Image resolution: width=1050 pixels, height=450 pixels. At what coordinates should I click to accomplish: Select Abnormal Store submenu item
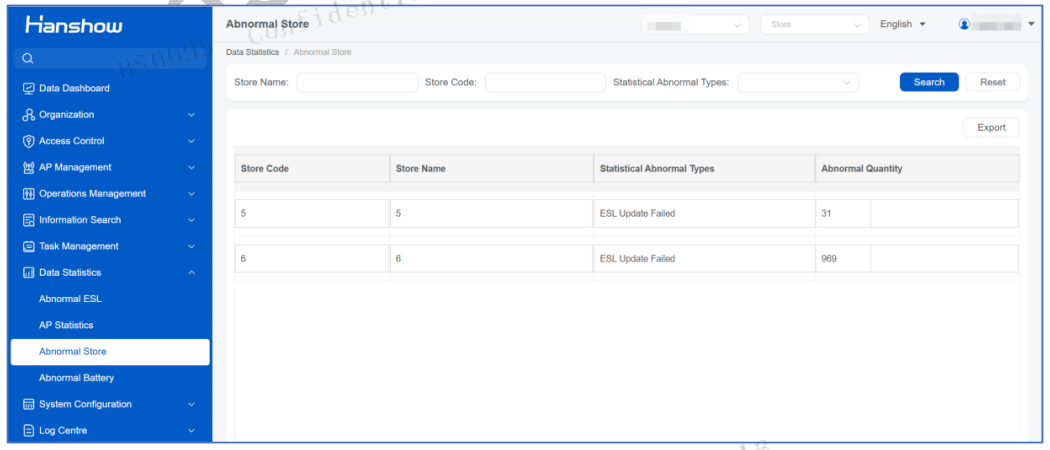(110, 352)
